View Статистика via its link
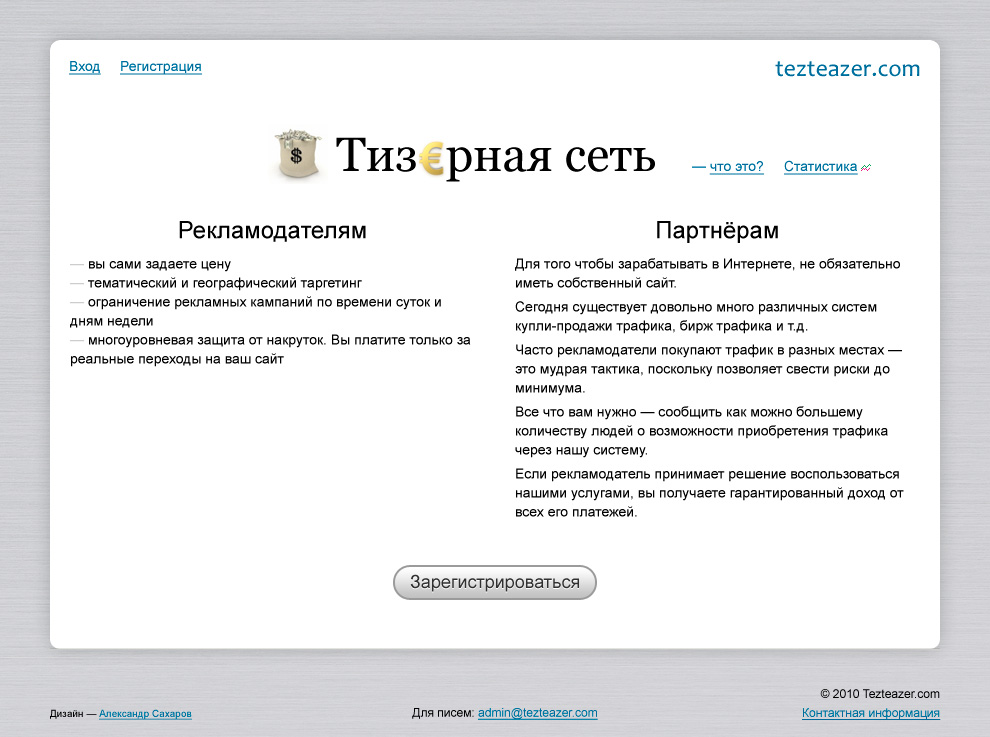Image resolution: width=990 pixels, height=737 pixels. 820,166
